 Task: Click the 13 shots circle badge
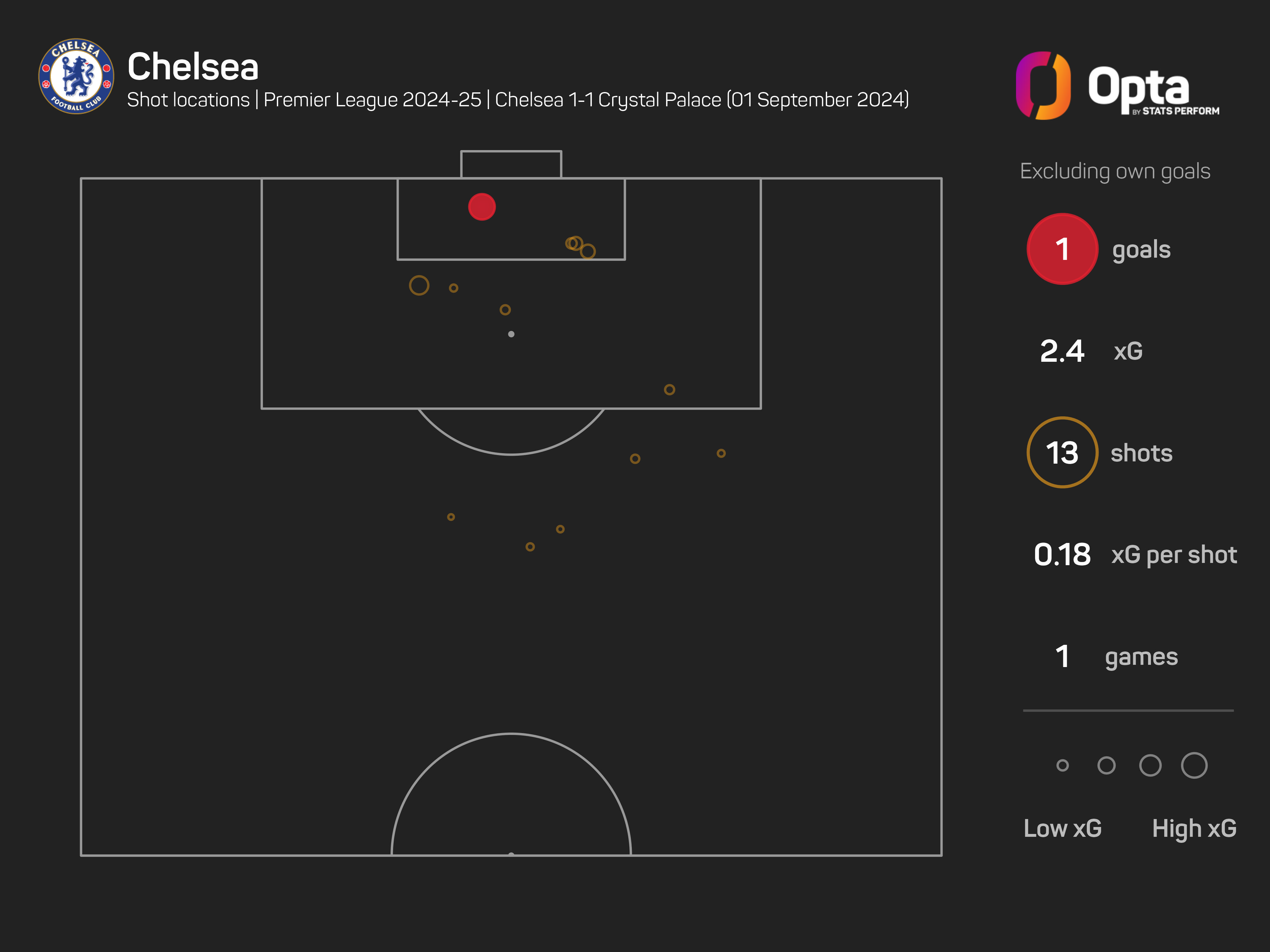coord(1062,452)
